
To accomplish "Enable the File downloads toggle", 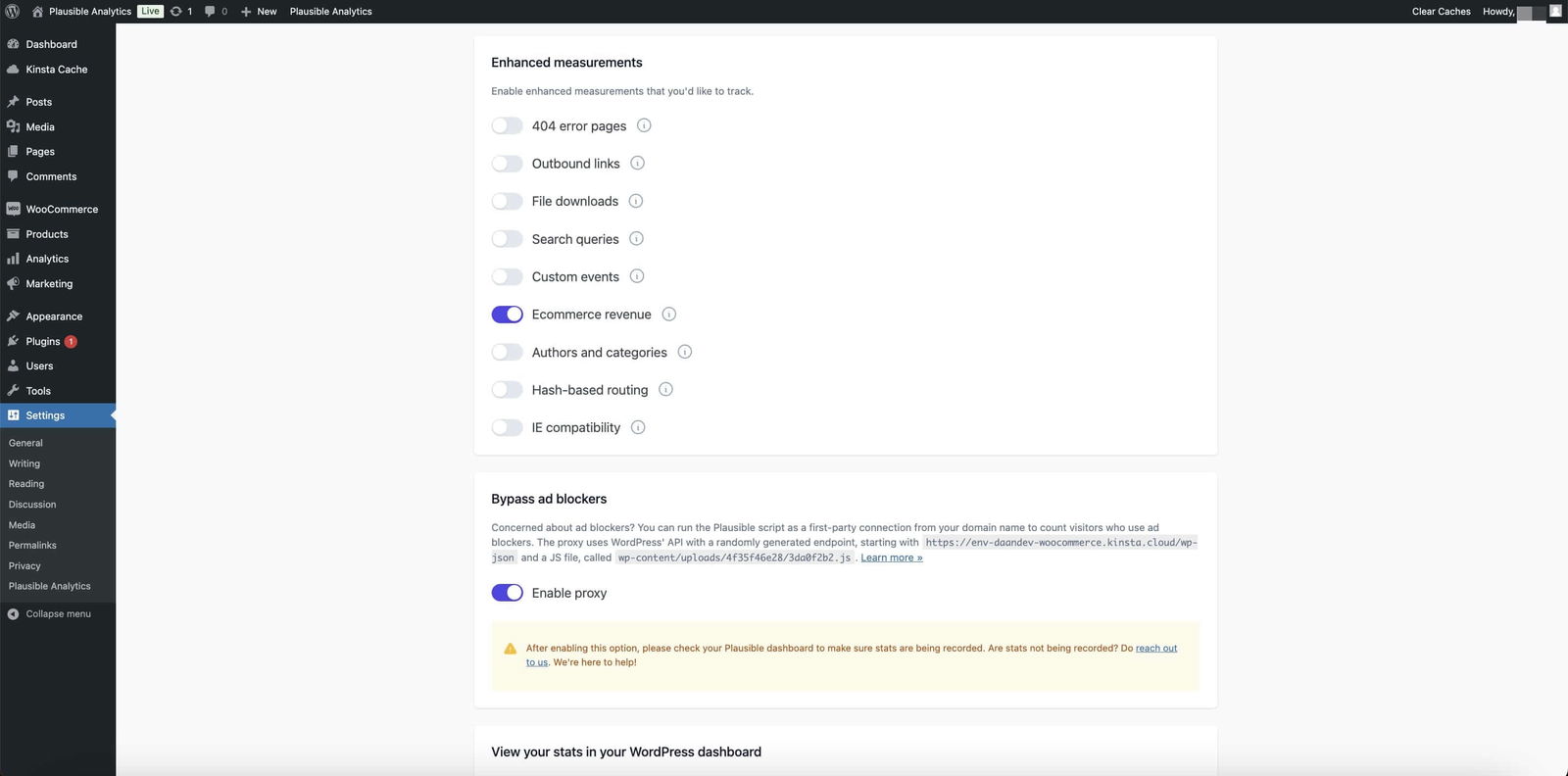I will 507,202.
